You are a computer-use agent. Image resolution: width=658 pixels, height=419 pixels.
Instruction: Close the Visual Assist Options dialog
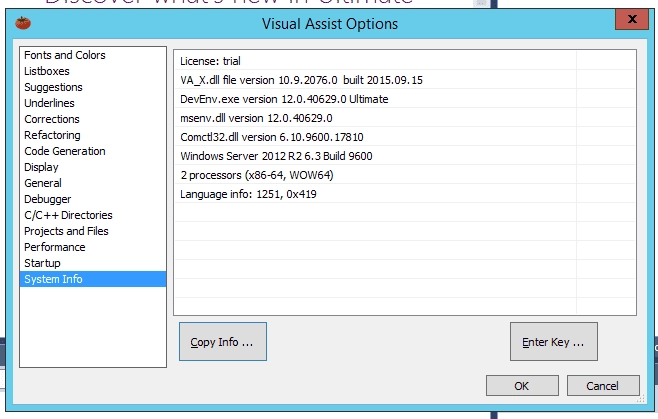click(632, 19)
